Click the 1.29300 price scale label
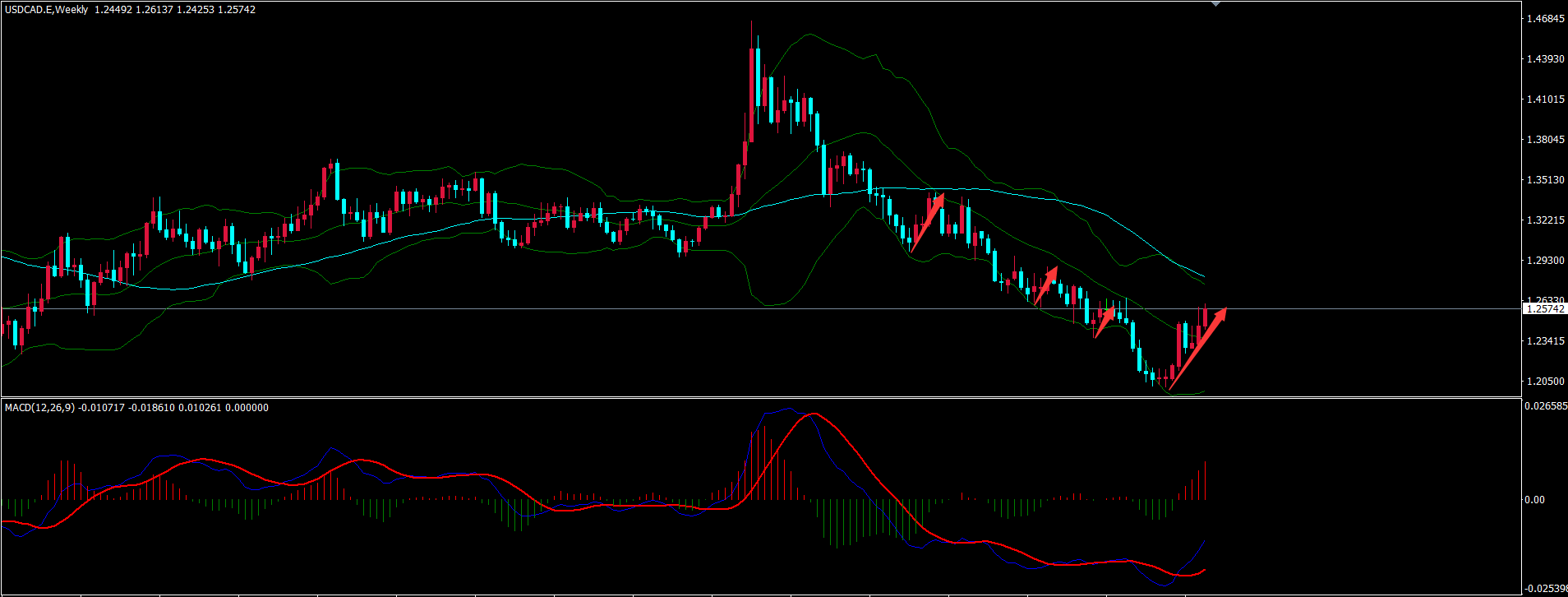This screenshot has width=1568, height=597. click(1545, 261)
